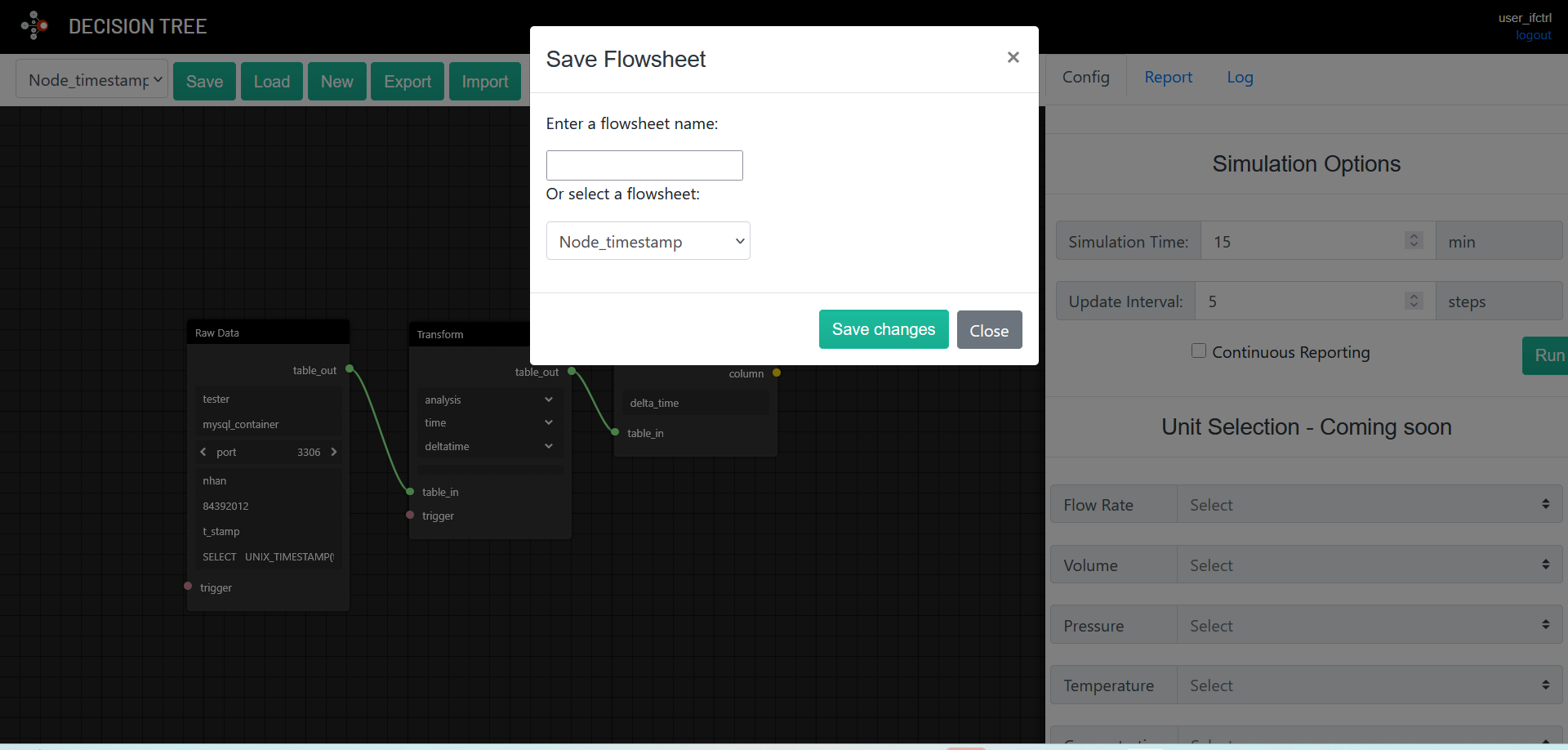
Task: Open the Flow Rate unit dropdown
Action: pyautogui.click(x=1370, y=504)
